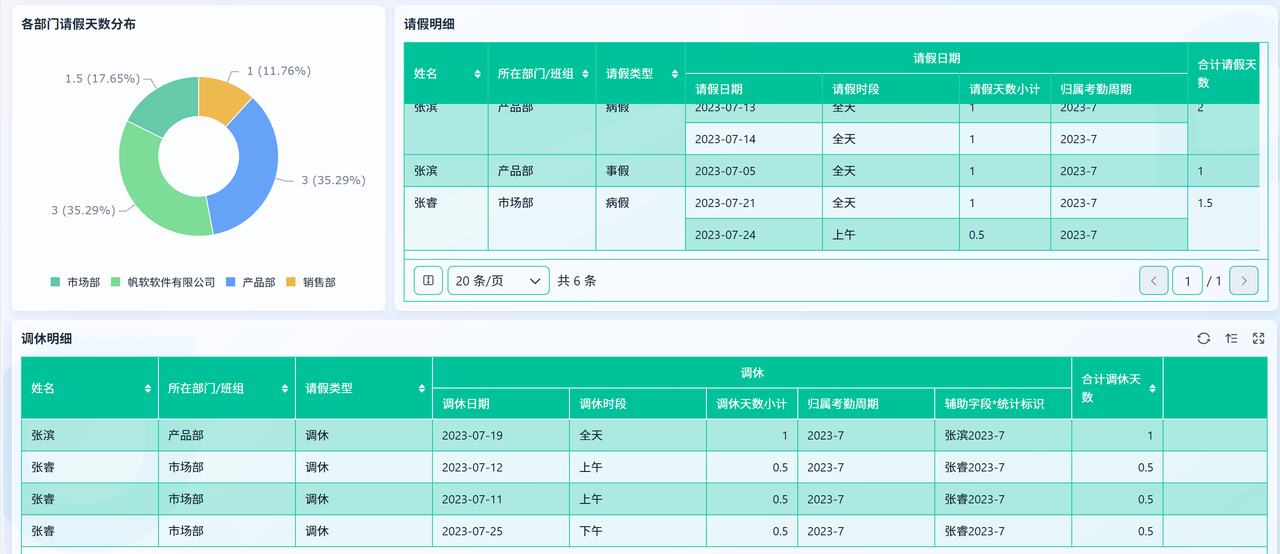Click date cell 2023-07-12 in 调休明细
1280x554 pixels.
point(501,467)
